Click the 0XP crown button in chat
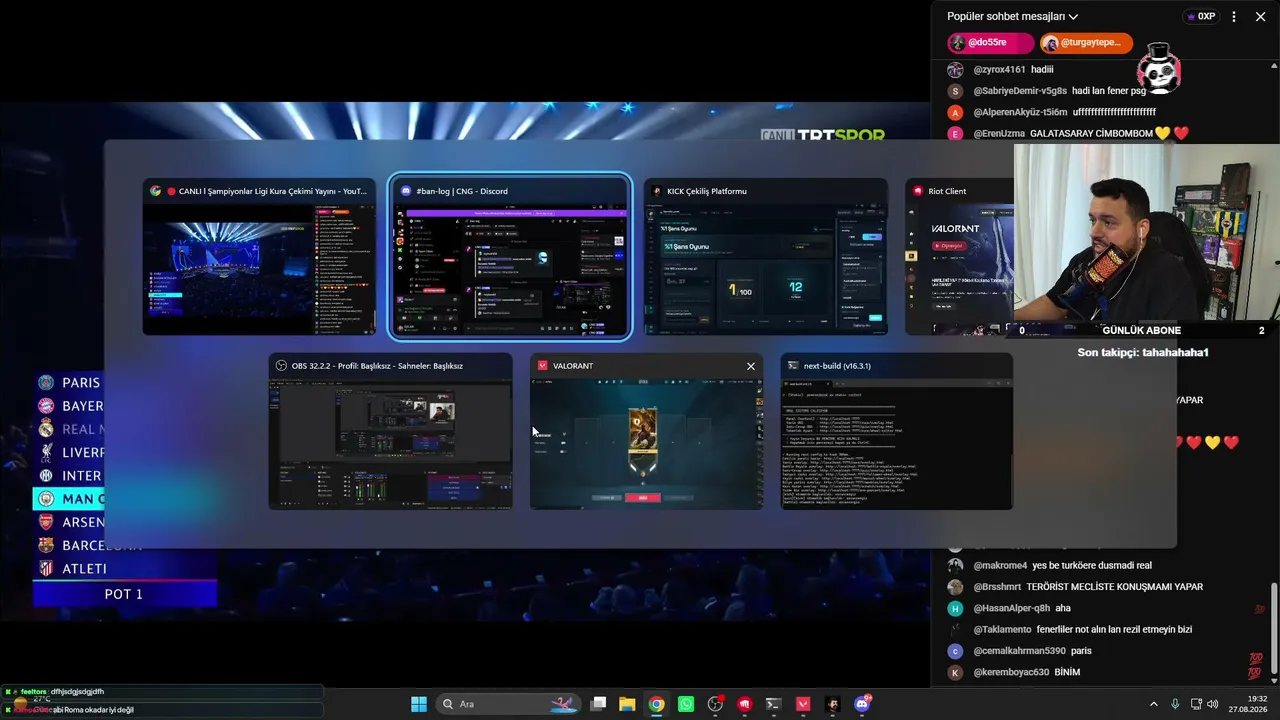 [1200, 17]
